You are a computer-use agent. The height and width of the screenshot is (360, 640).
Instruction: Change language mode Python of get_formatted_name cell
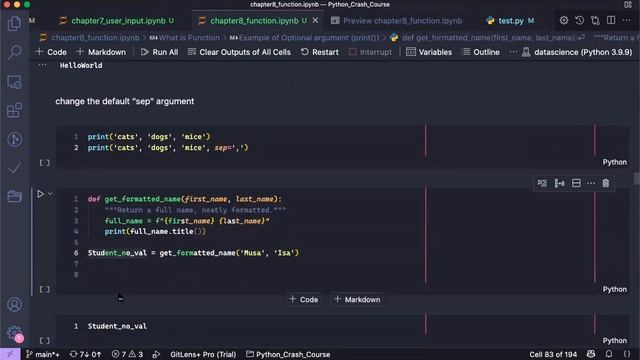coord(615,289)
